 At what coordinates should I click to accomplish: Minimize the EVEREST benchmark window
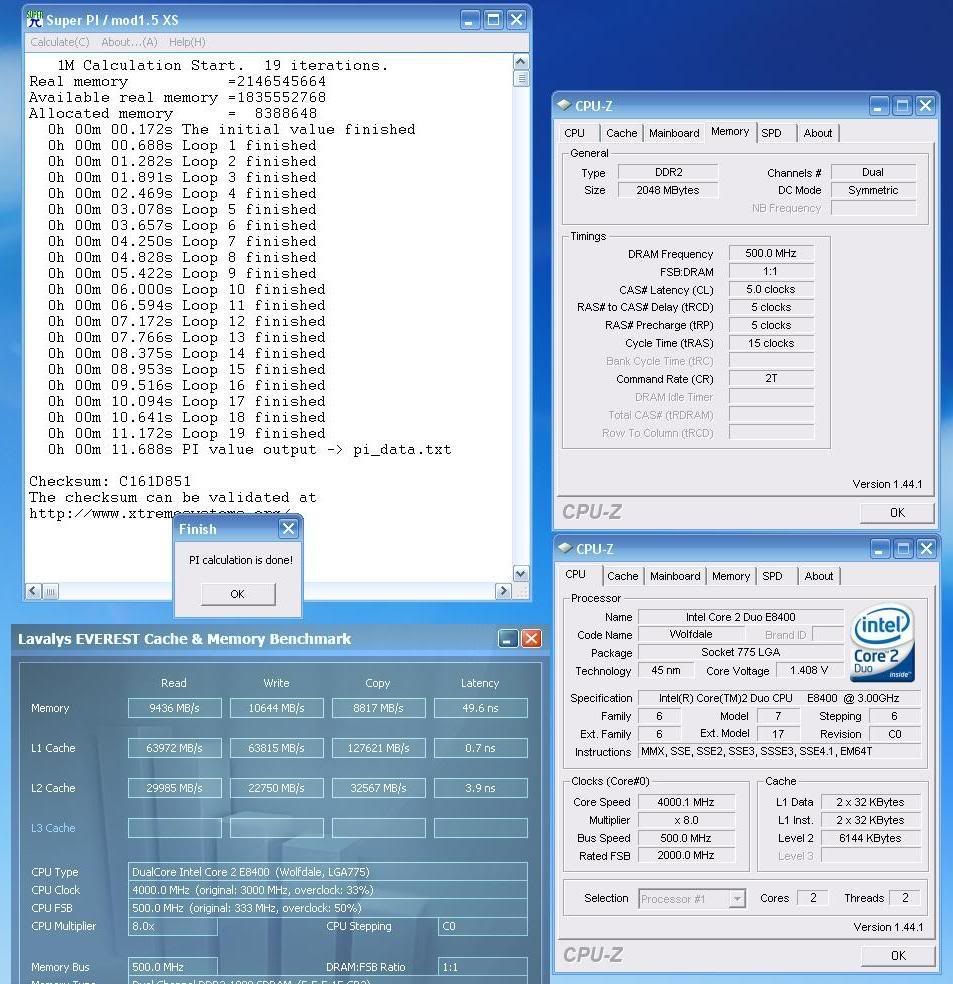tap(508, 638)
